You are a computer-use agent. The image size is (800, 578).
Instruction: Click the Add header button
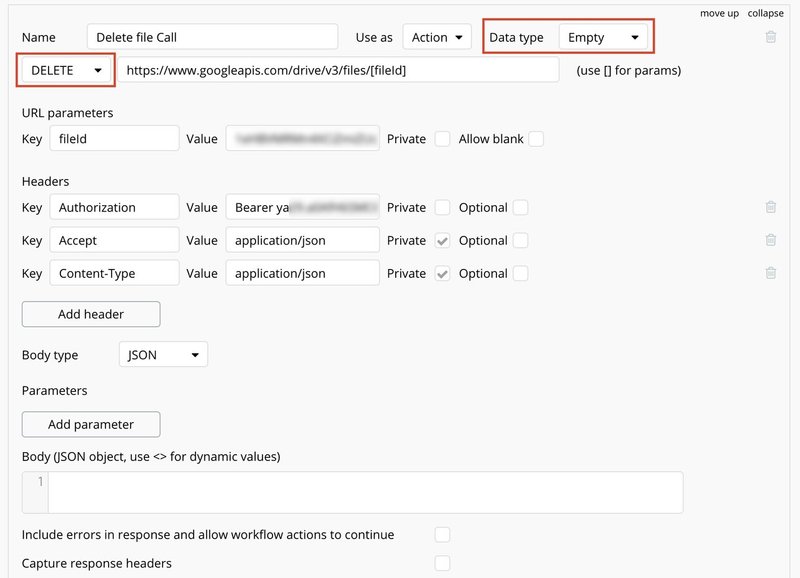click(91, 314)
